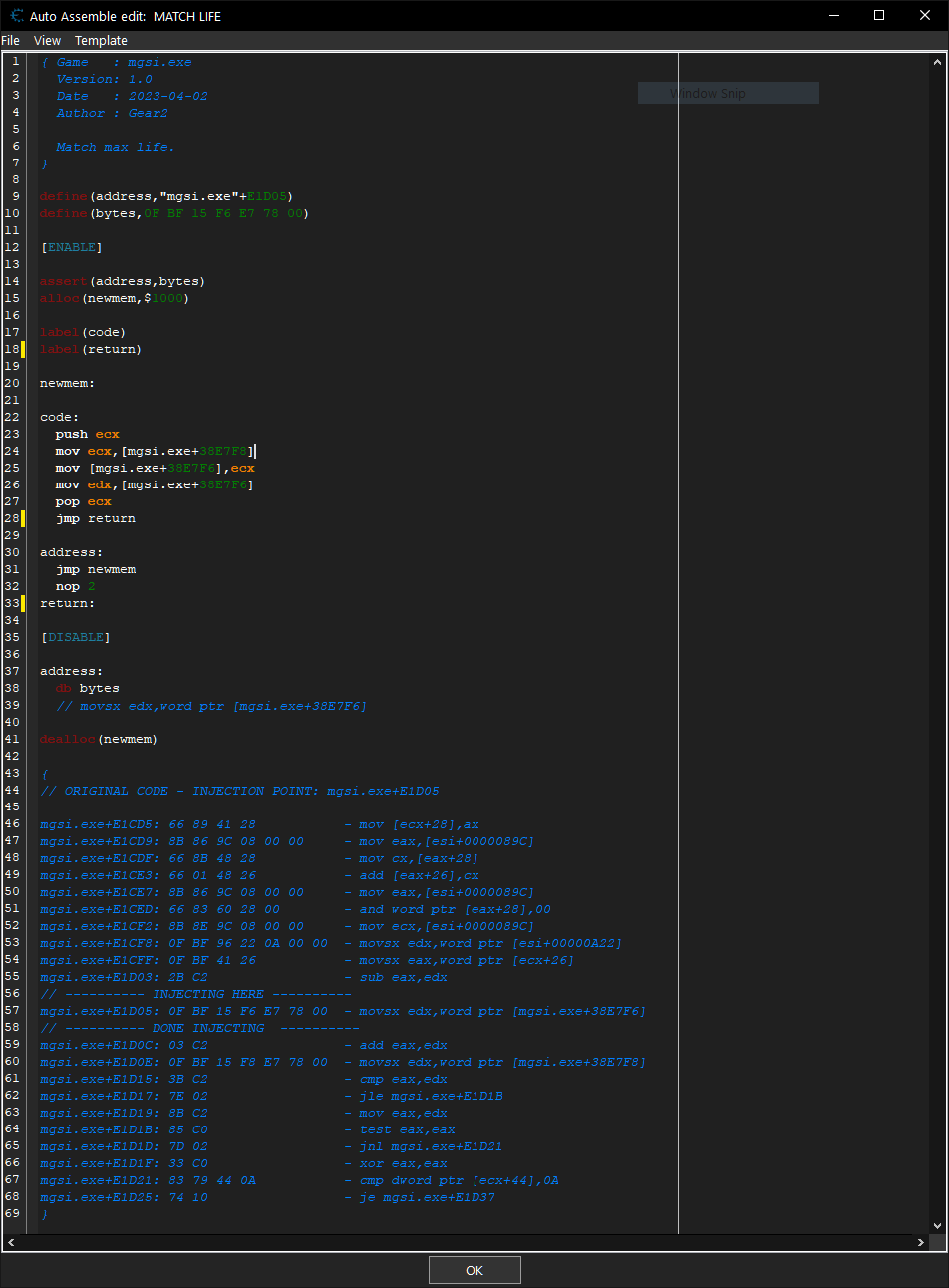
Task: Click the 'assert(address,bytes)' line
Action: (122, 281)
